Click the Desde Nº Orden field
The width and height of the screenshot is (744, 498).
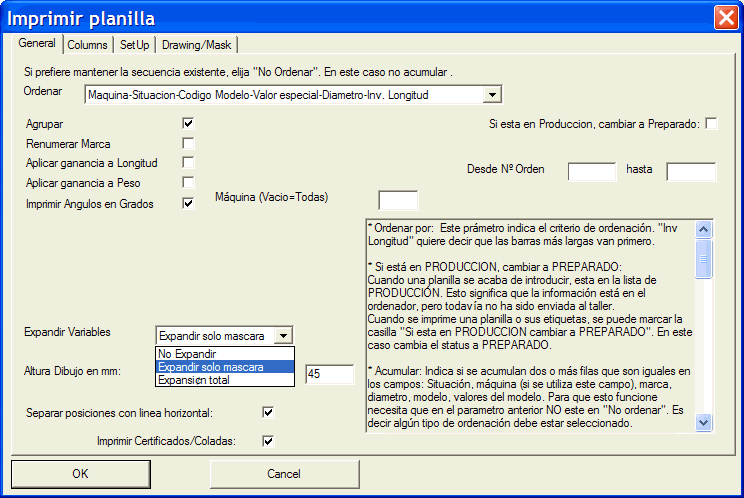coord(591,171)
